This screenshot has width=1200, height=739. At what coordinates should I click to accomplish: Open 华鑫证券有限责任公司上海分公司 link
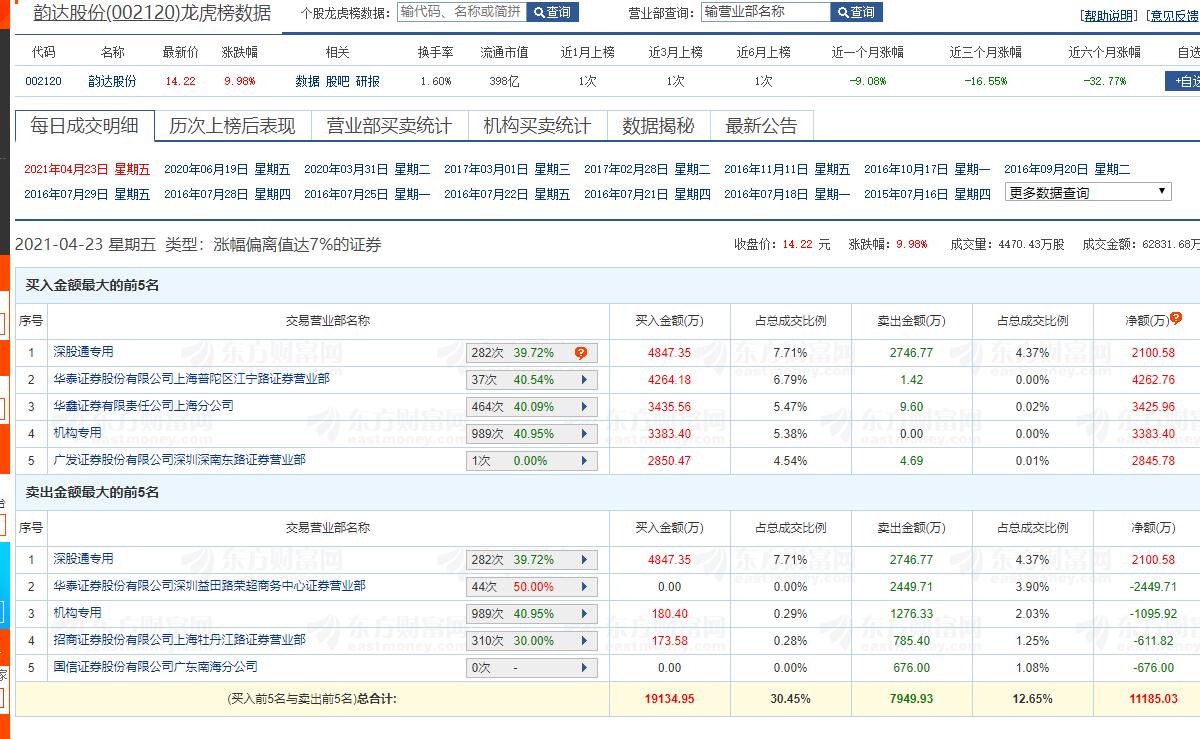pyautogui.click(x=143, y=406)
